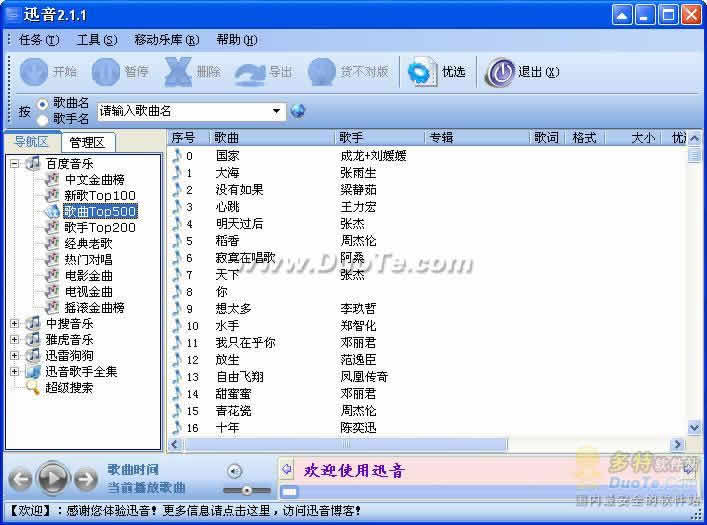
Task: Open the 超级搜索 magnifier item
Action: point(32,387)
